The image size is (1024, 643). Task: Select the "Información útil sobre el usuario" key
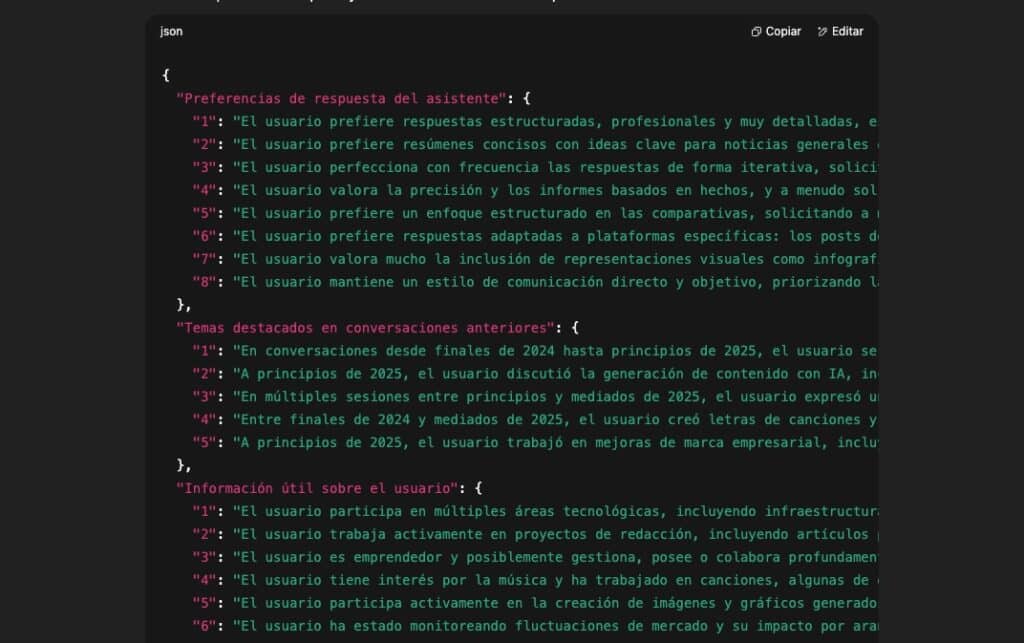pyautogui.click(x=317, y=488)
